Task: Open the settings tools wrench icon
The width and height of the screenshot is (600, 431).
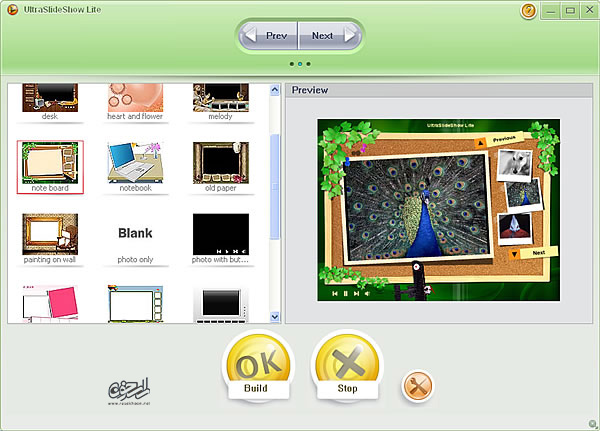Action: click(x=417, y=386)
